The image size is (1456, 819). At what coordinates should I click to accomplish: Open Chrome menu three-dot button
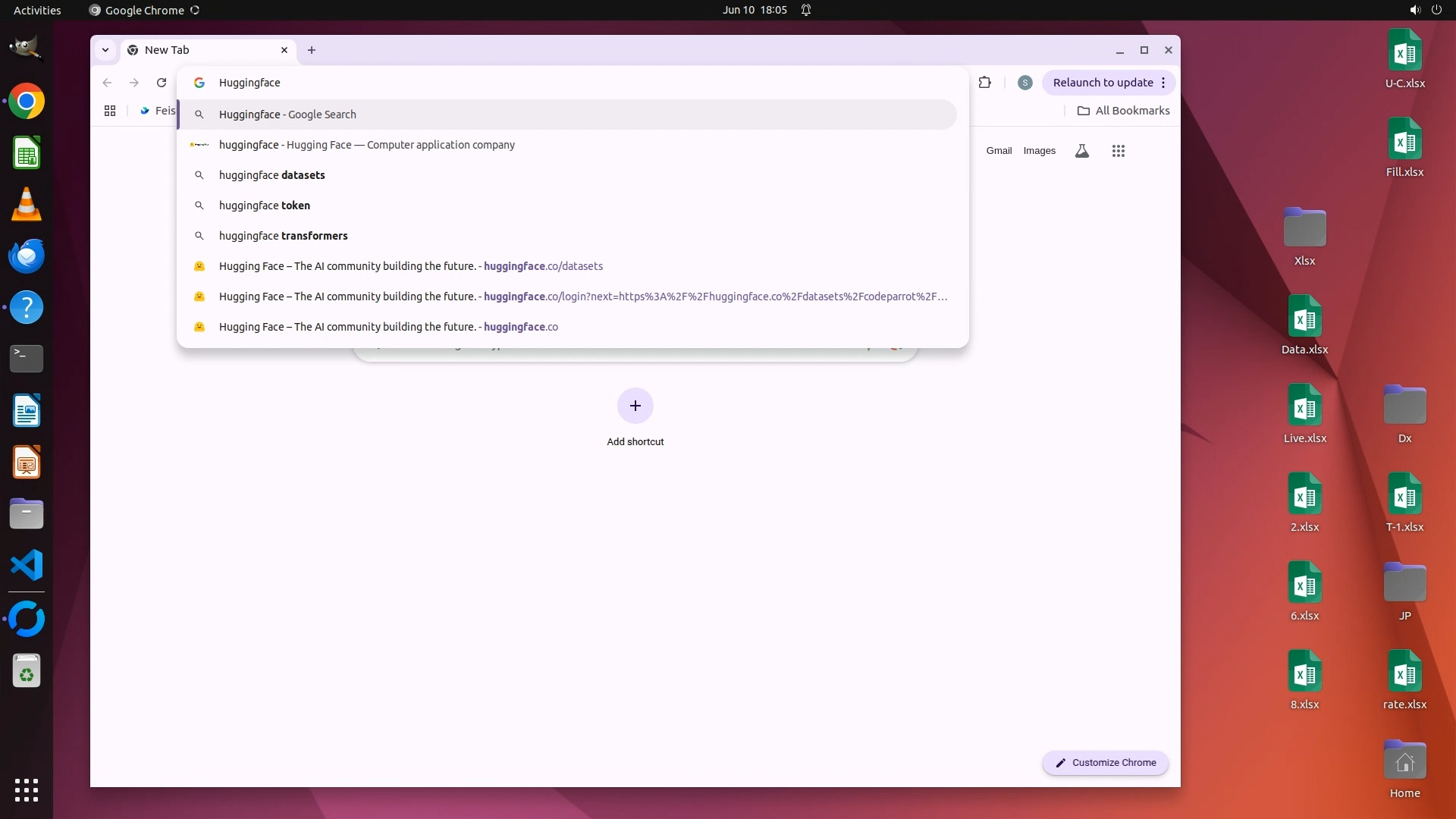click(x=1163, y=83)
